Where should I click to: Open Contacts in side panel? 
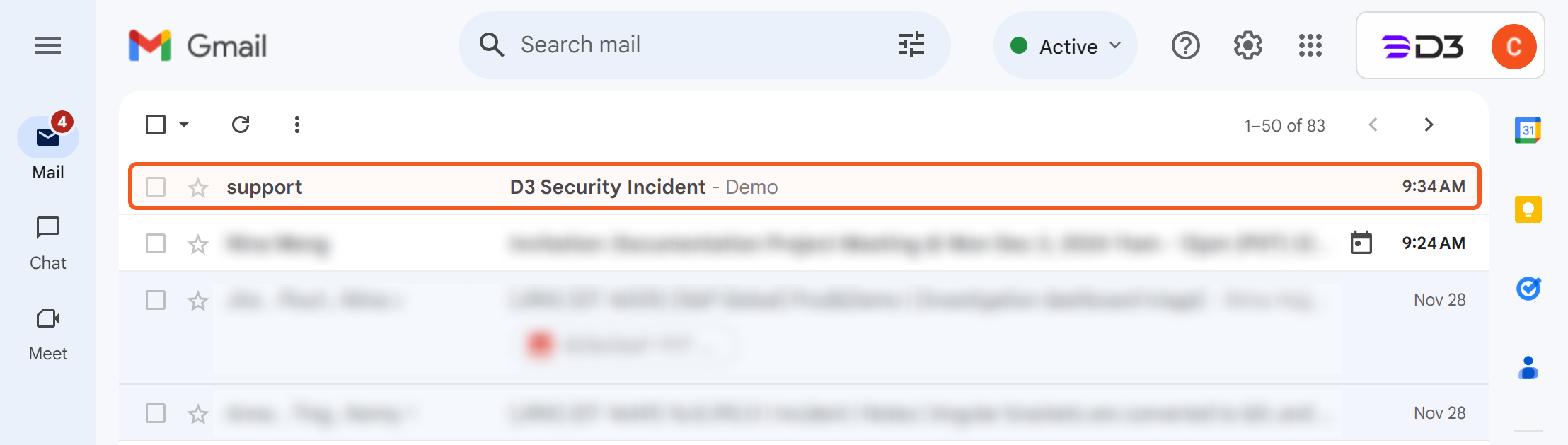[1528, 368]
